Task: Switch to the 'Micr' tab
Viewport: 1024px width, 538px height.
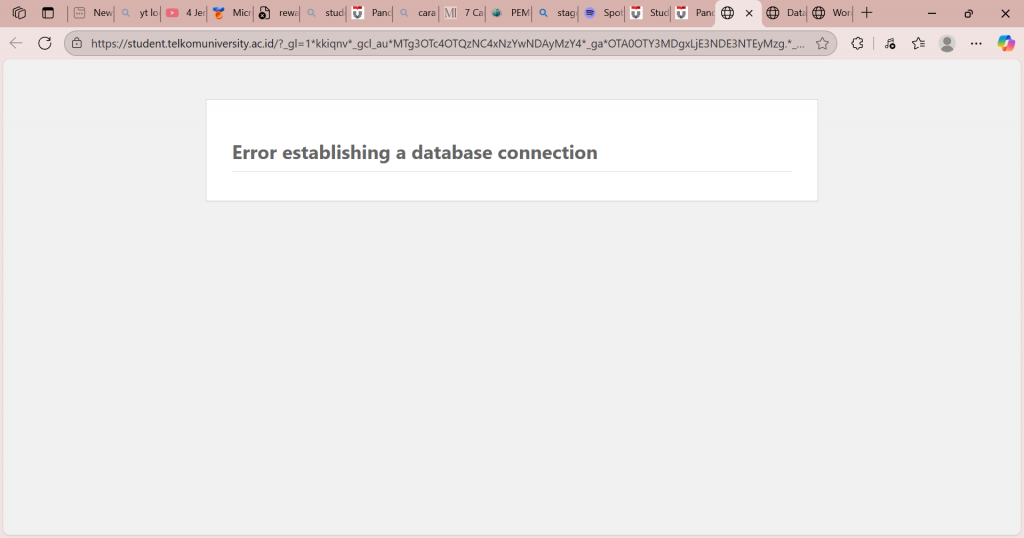Action: point(232,13)
